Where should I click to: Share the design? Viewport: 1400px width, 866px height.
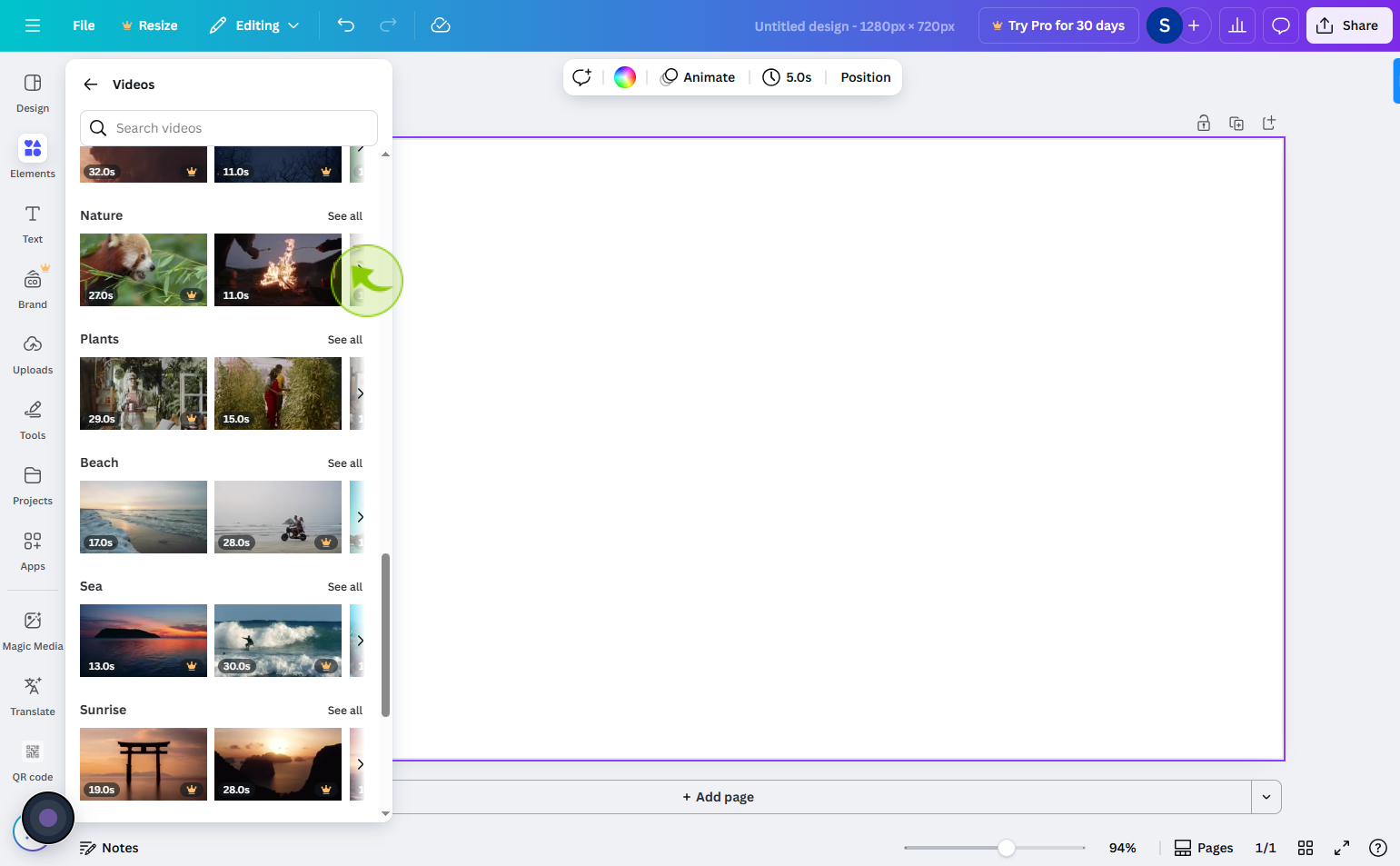(1349, 25)
